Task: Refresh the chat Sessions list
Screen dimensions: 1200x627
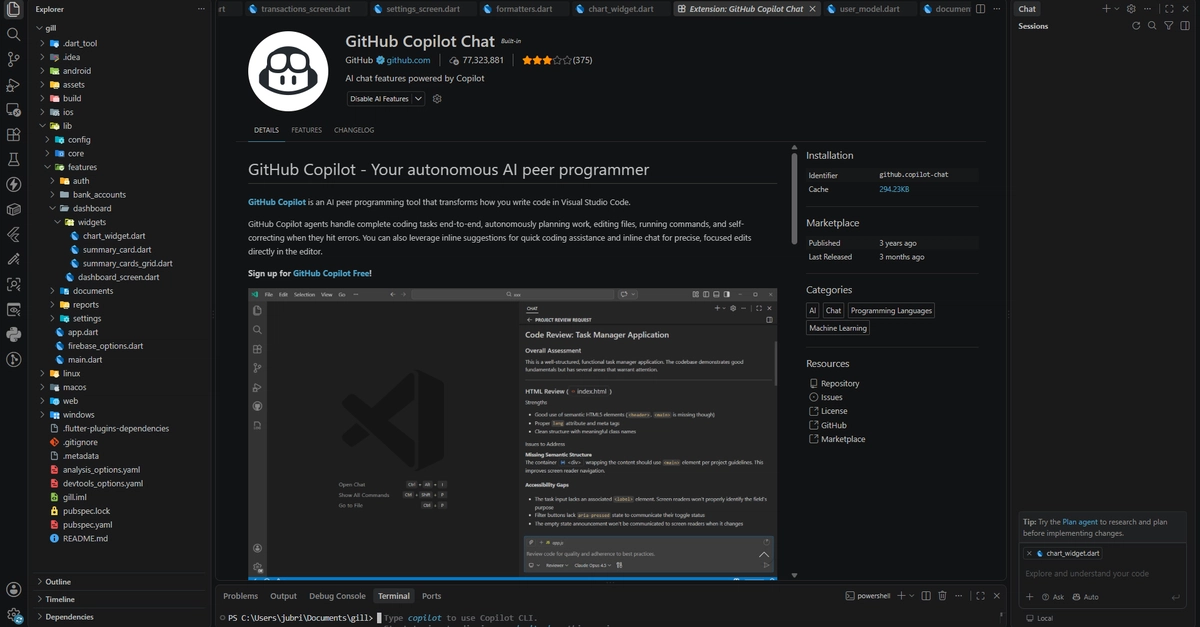Action: pyautogui.click(x=1136, y=26)
